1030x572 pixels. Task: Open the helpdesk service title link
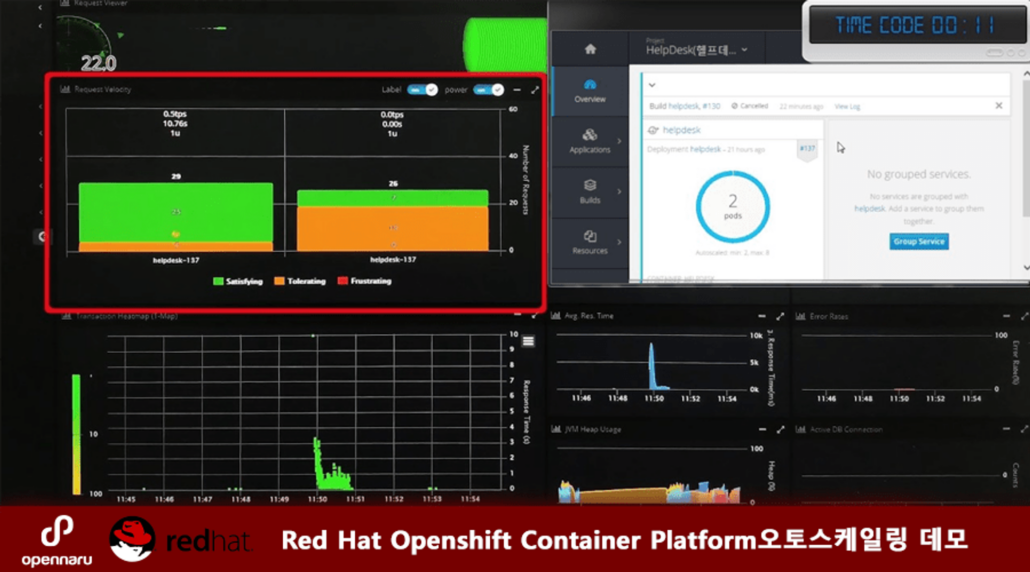click(x=681, y=130)
